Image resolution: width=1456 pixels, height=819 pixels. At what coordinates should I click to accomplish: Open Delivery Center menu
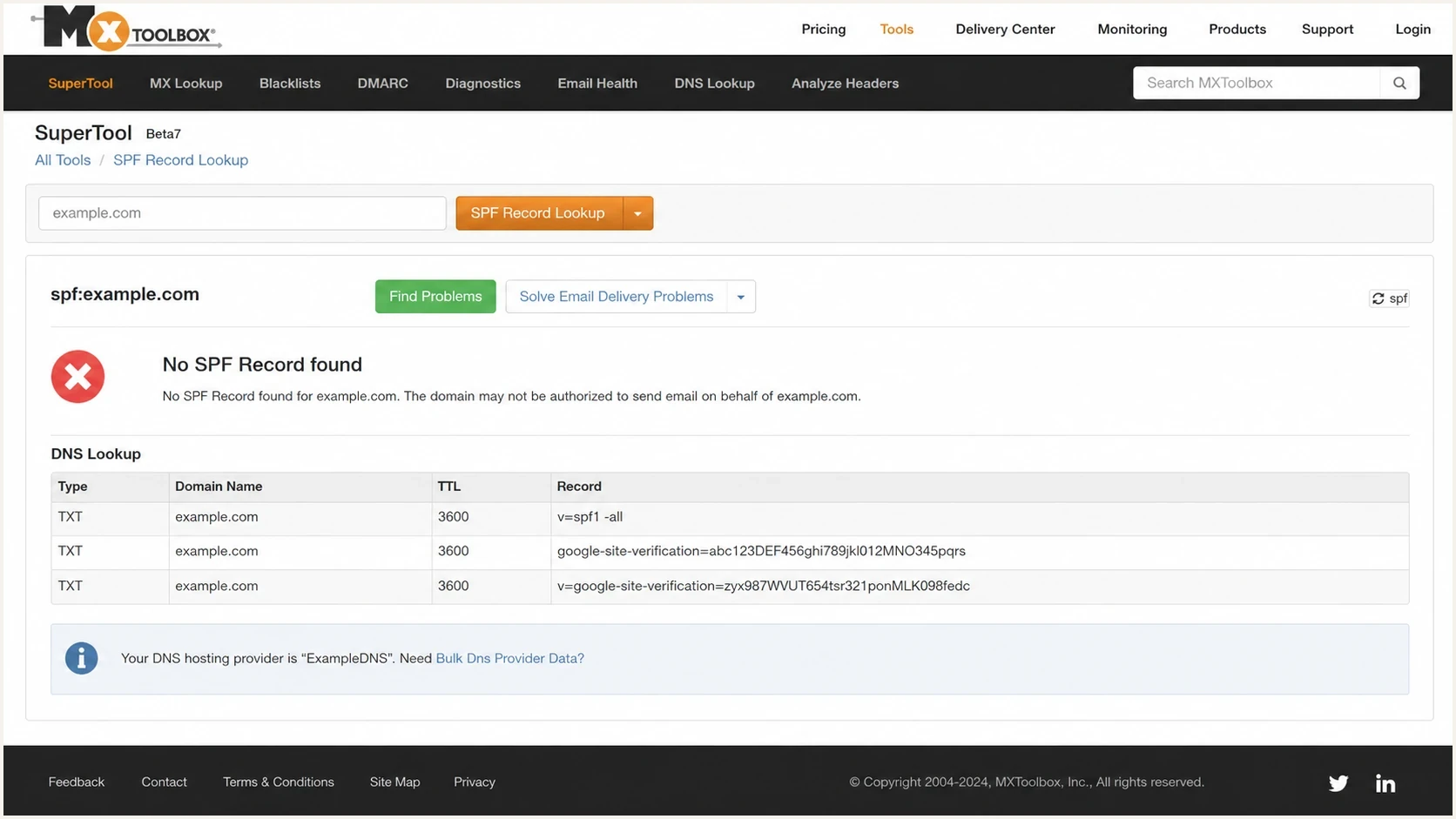pyautogui.click(x=1005, y=29)
